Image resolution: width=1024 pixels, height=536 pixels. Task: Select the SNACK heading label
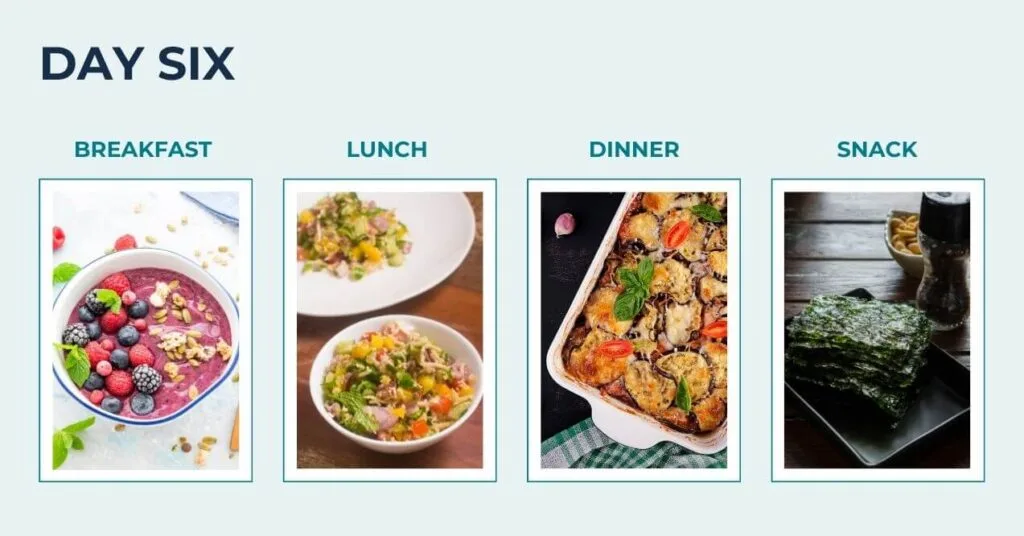coord(877,150)
